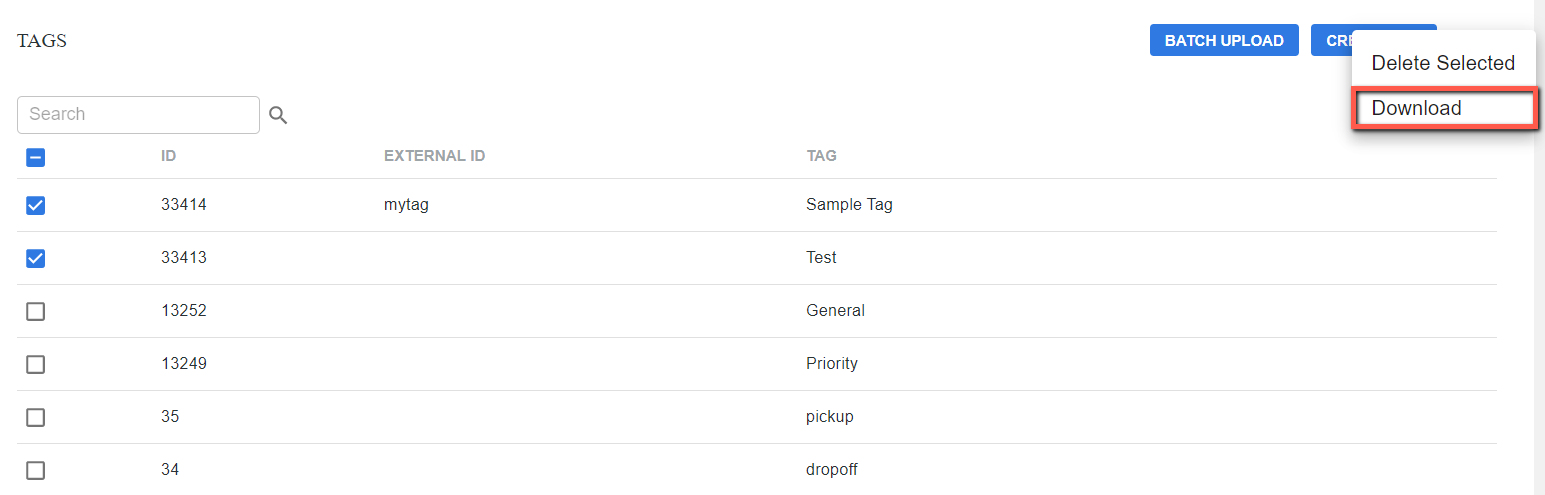The width and height of the screenshot is (1545, 495).
Task: Open the Sample Tag row
Action: click(756, 205)
